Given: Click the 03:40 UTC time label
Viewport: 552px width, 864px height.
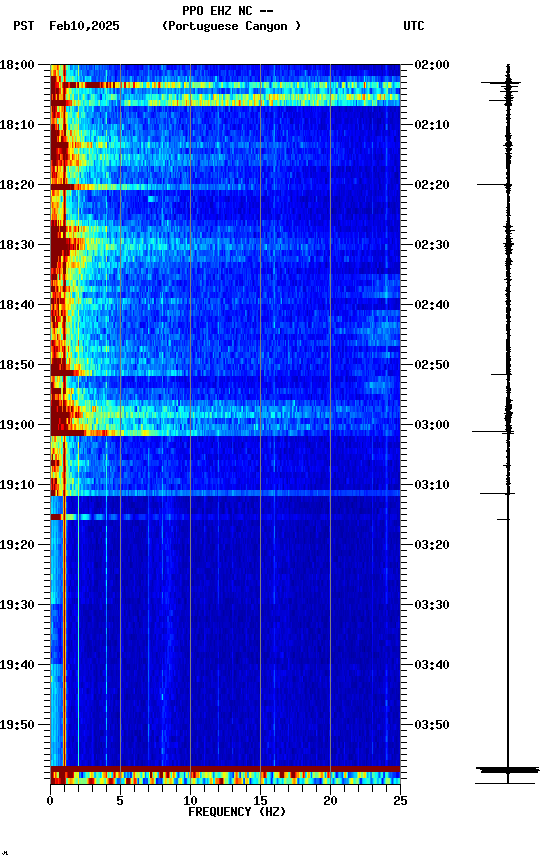Looking at the screenshot, I should [x=432, y=665].
